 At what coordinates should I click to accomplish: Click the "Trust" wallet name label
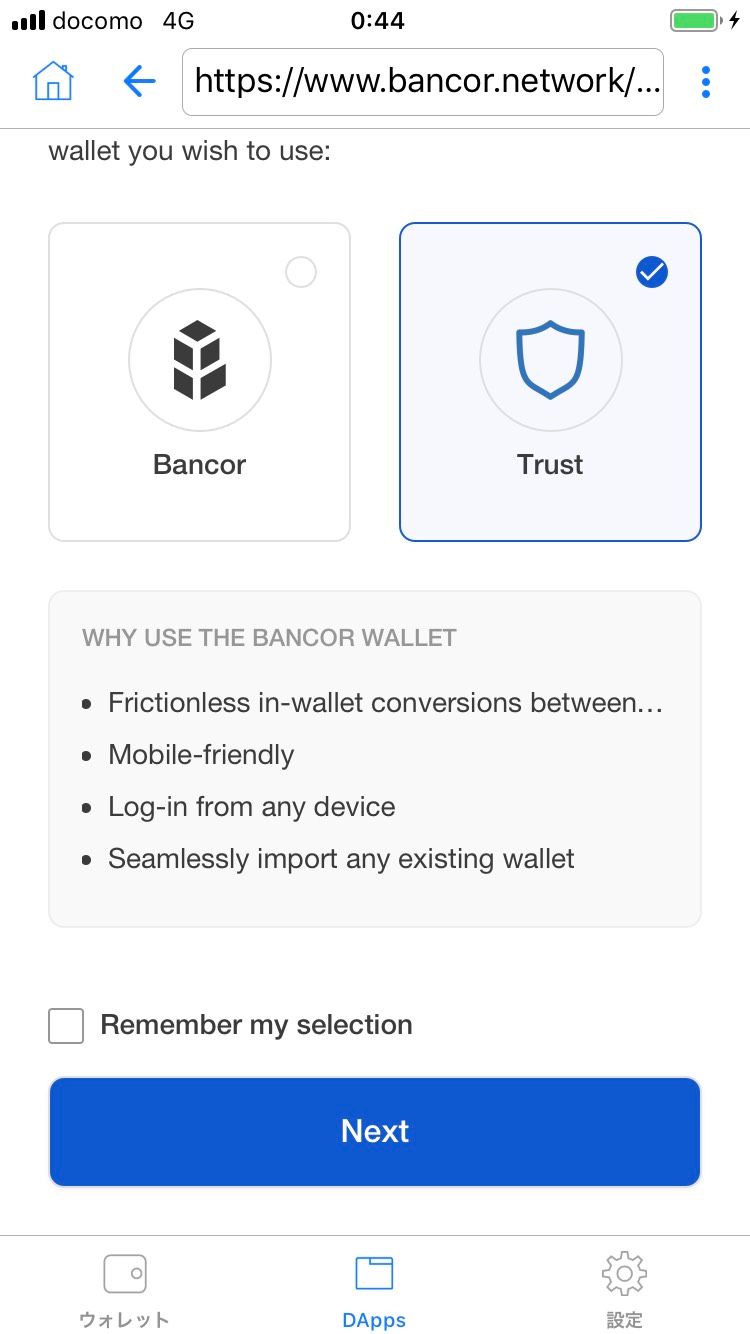click(550, 464)
